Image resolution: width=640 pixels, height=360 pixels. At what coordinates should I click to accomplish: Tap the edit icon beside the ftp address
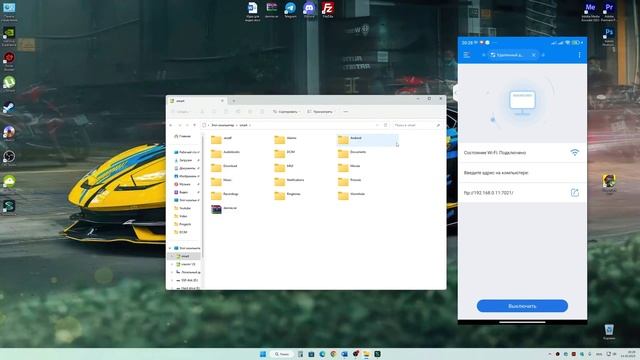(x=575, y=193)
